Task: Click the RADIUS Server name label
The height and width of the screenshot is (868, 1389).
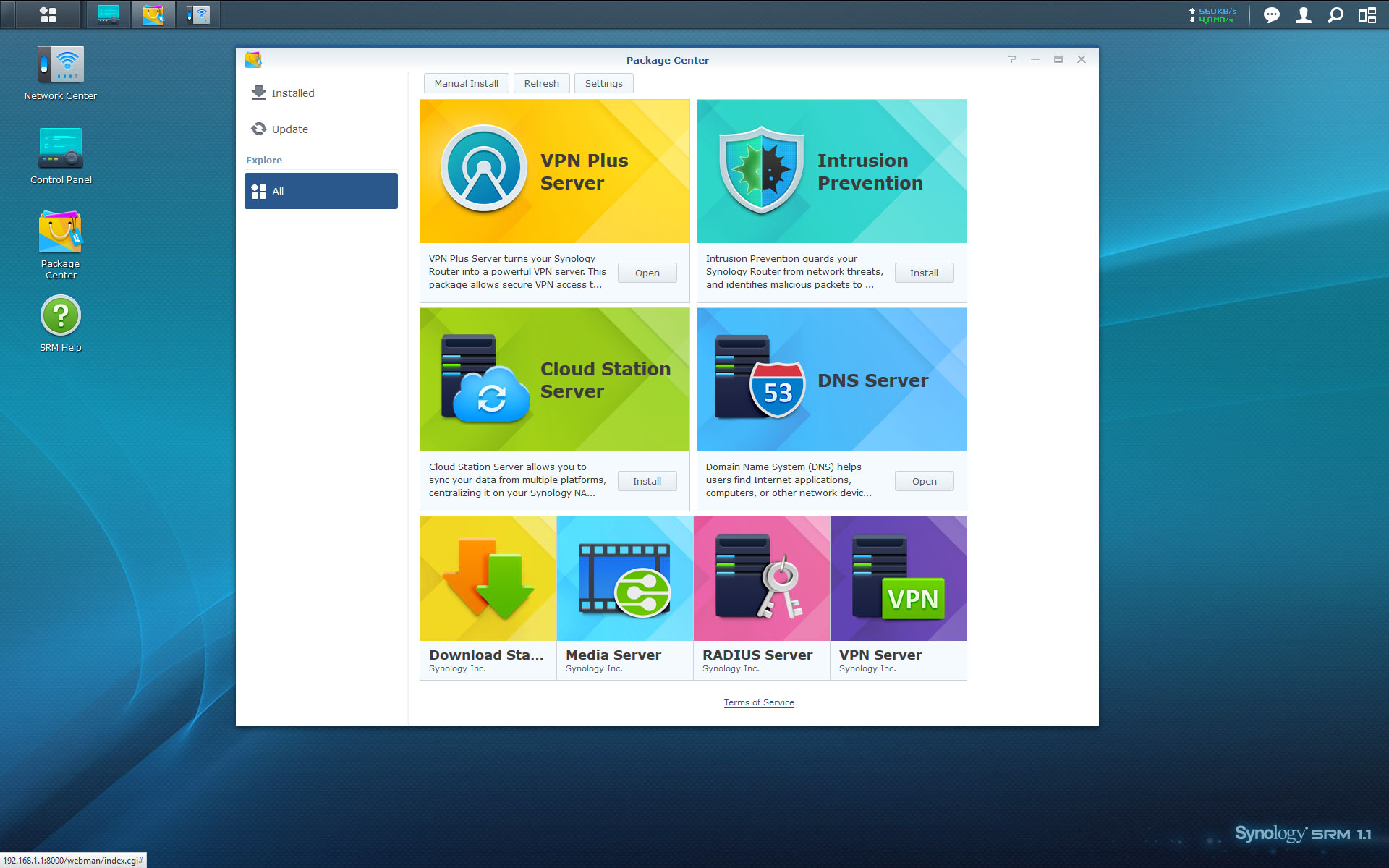Action: 757,655
